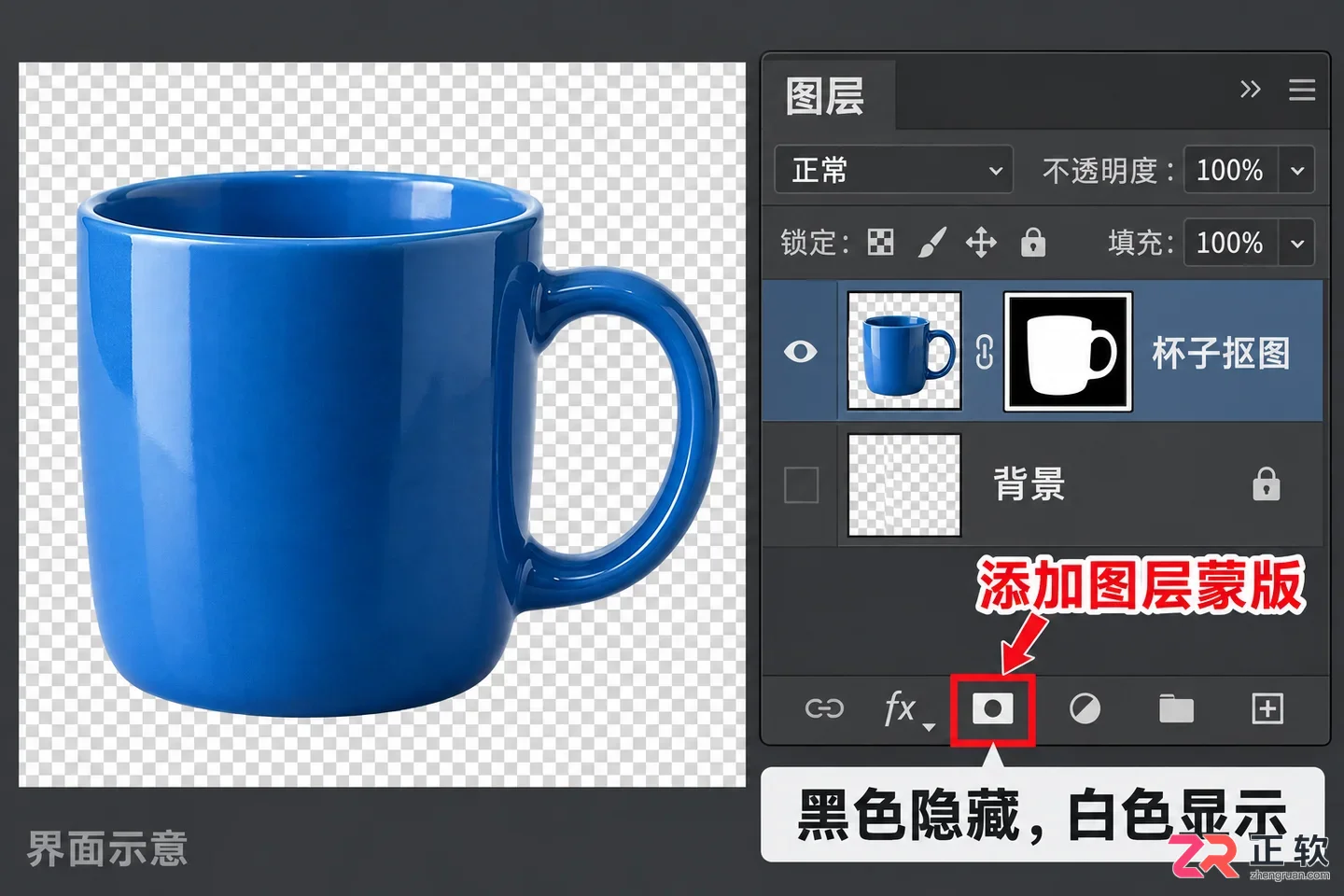Lock image pixels with the brush icon
This screenshot has width=1344, height=896.
point(931,243)
